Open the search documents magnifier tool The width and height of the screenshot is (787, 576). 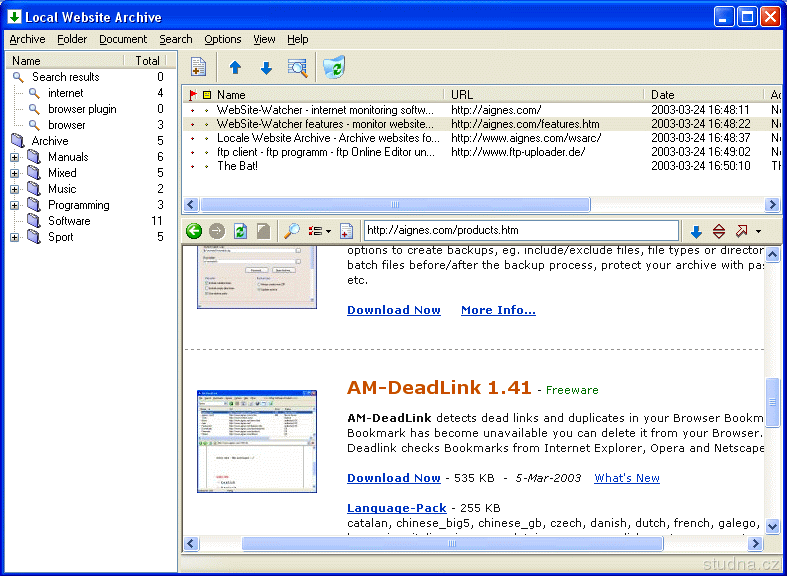point(297,68)
